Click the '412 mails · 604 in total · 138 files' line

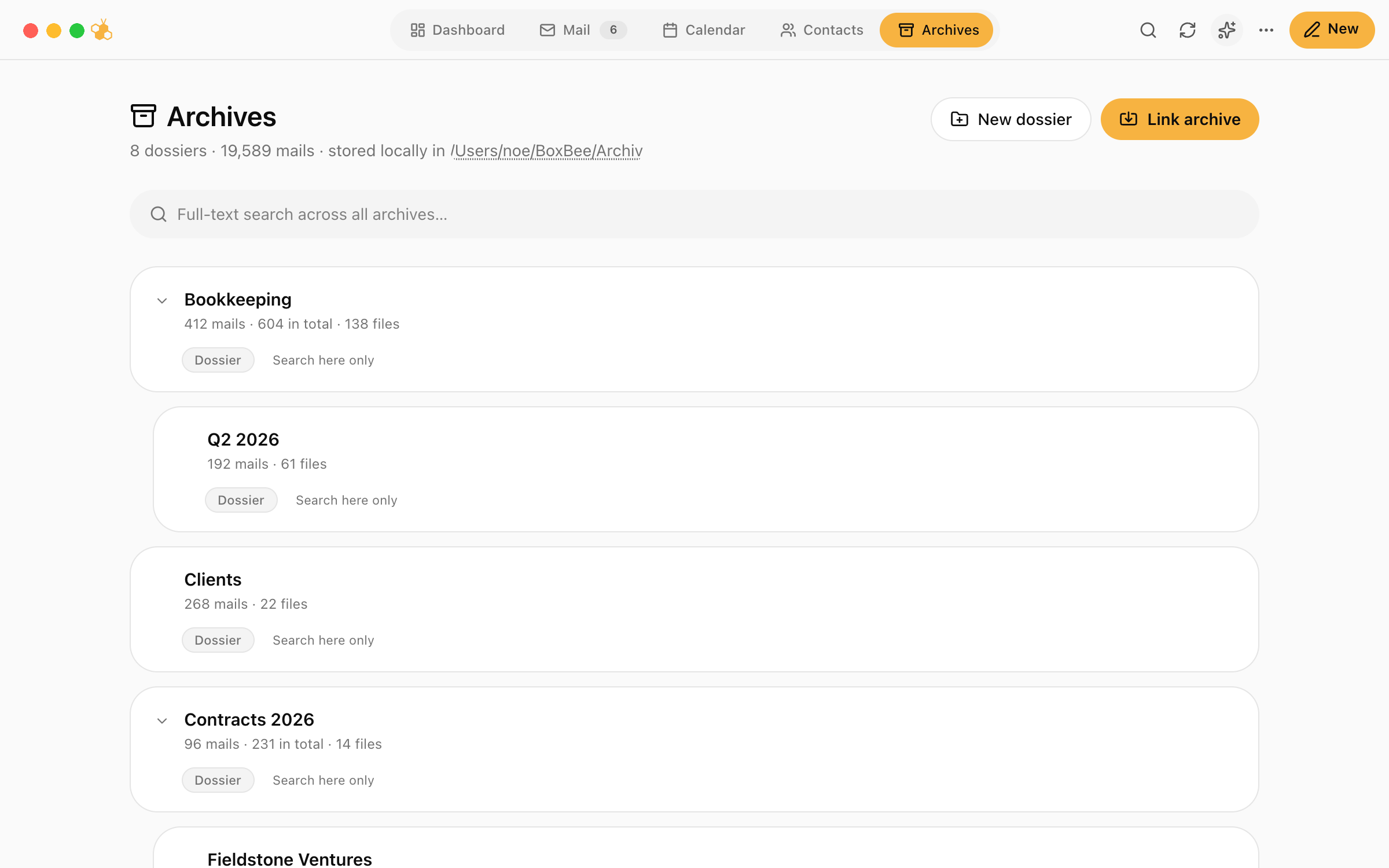(x=292, y=324)
